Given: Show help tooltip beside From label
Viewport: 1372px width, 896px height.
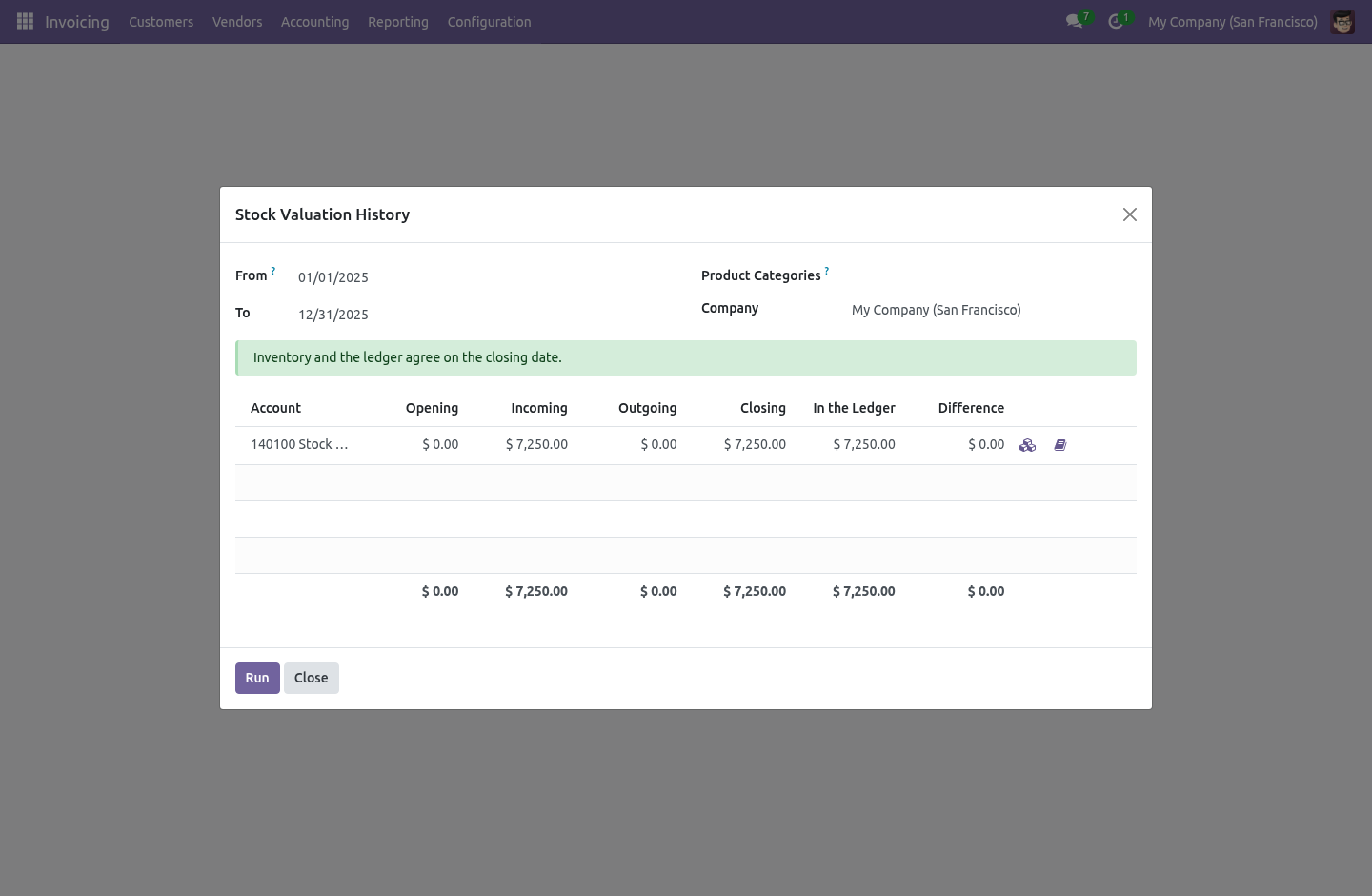Looking at the screenshot, I should click(273, 271).
